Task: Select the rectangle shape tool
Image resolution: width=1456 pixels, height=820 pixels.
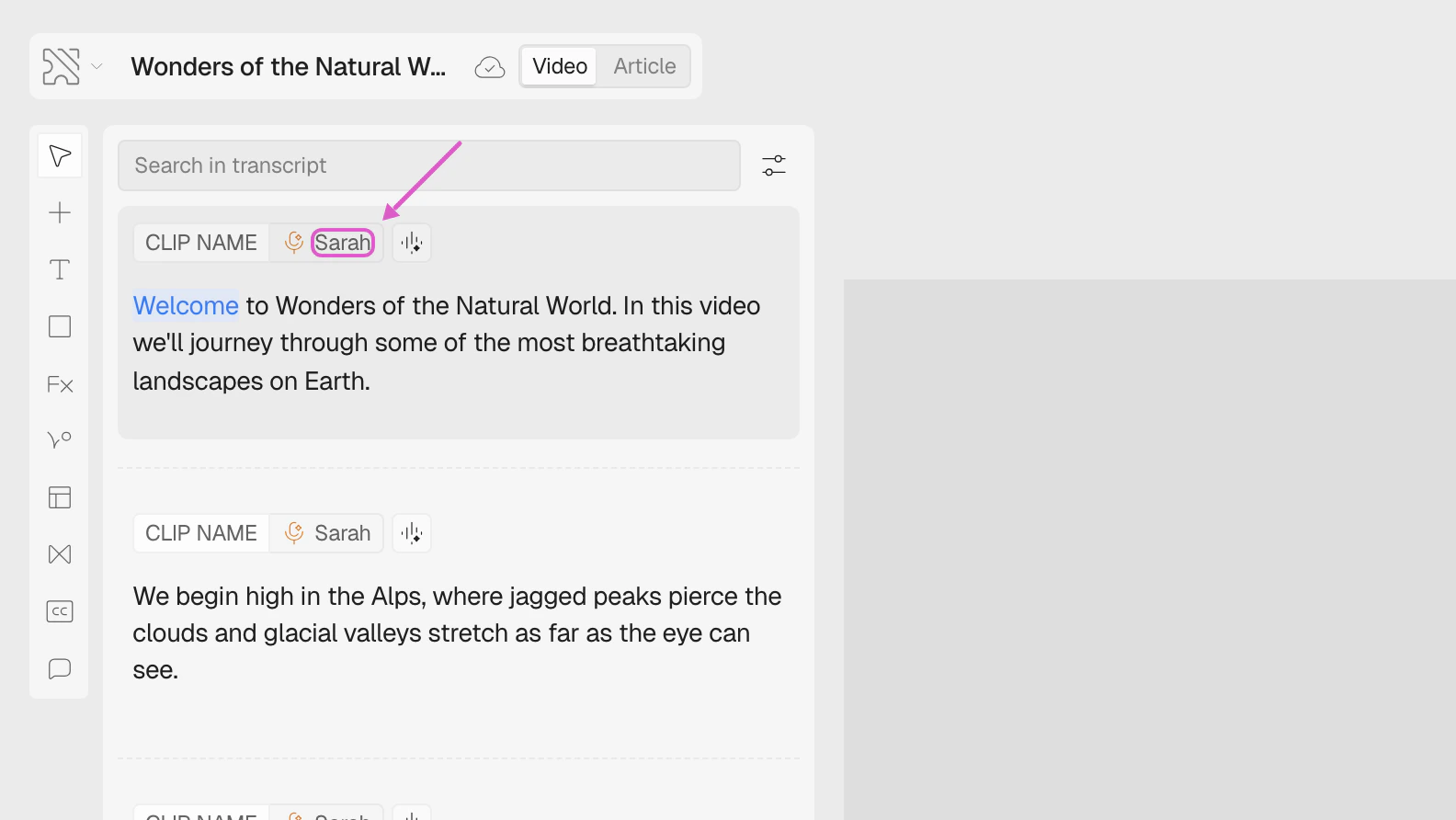Action: (60, 326)
